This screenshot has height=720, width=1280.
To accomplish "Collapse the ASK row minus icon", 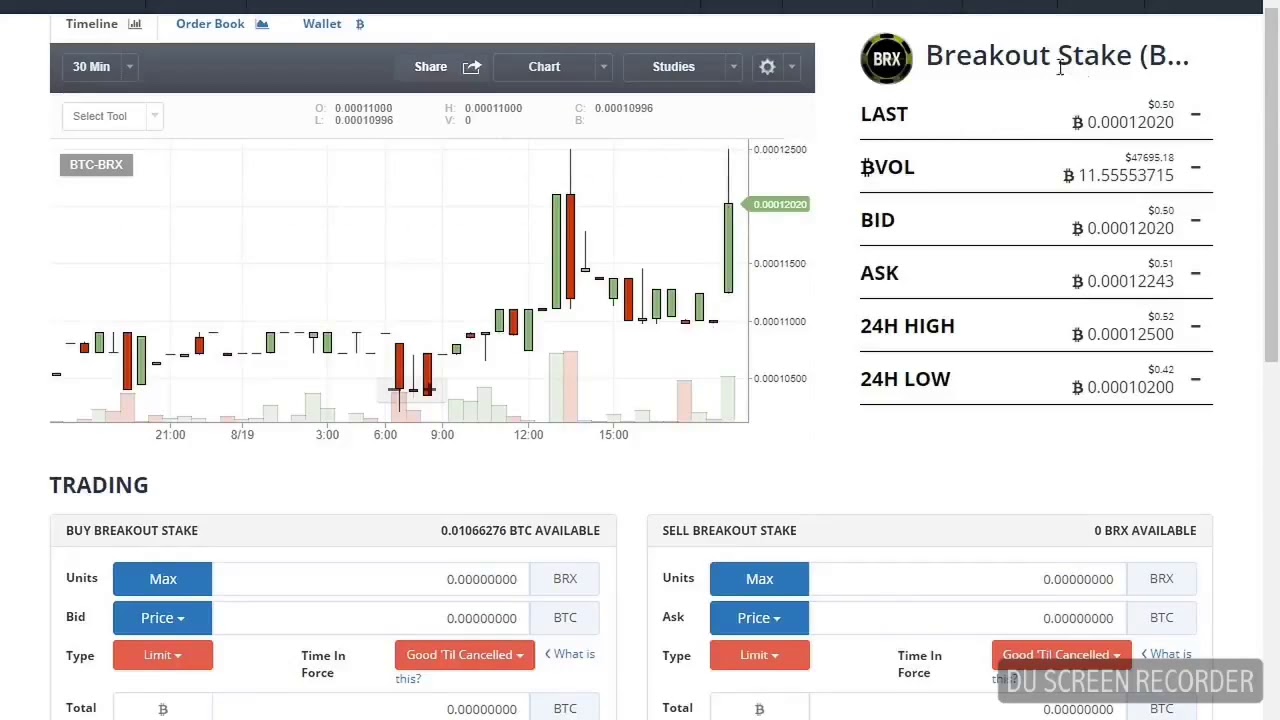I will point(1195,274).
